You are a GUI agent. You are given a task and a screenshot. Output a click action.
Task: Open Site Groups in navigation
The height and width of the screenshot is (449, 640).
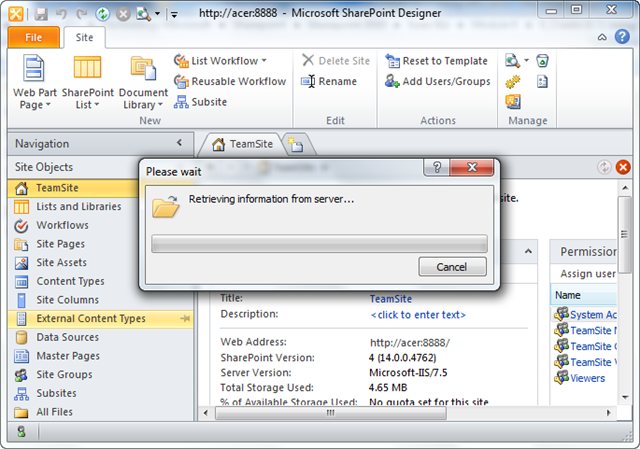[x=100, y=375]
